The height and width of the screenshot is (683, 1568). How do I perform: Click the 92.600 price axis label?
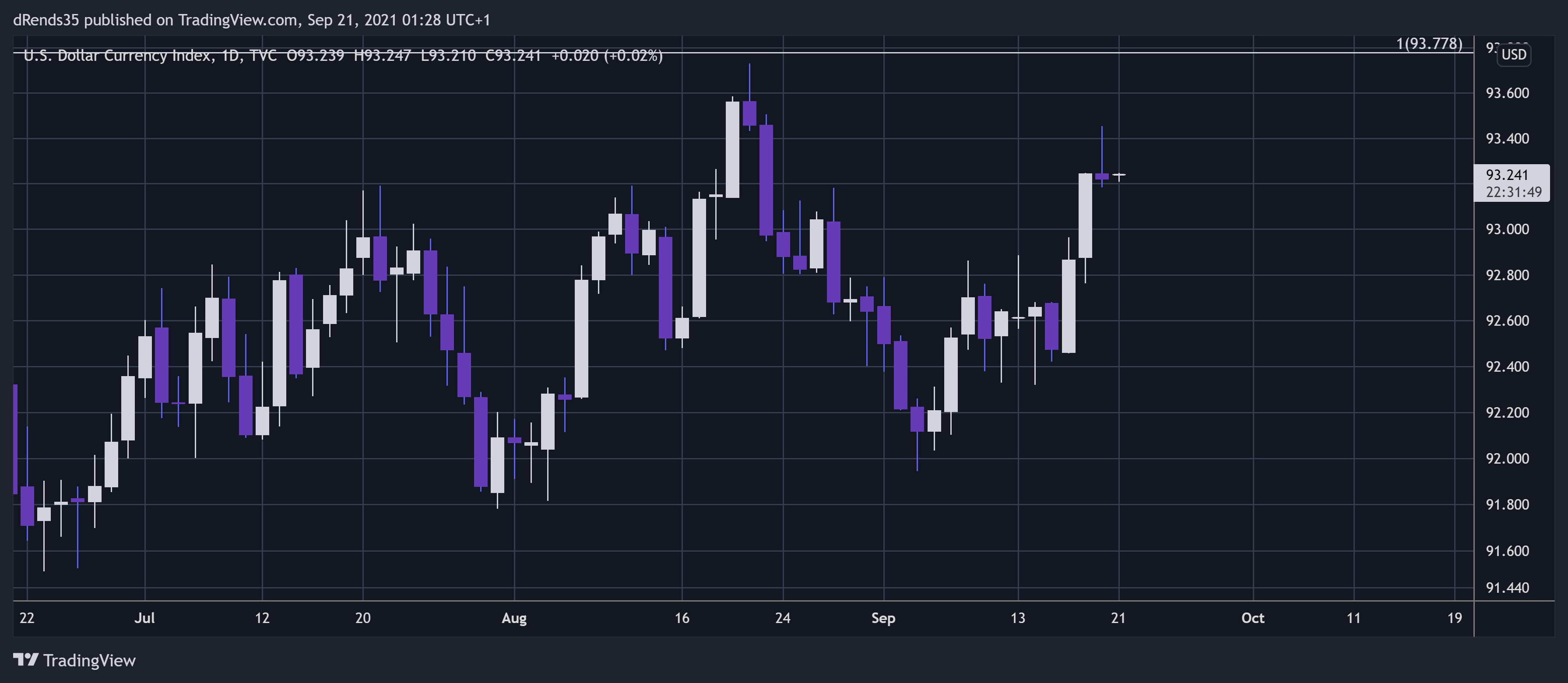coord(1507,321)
